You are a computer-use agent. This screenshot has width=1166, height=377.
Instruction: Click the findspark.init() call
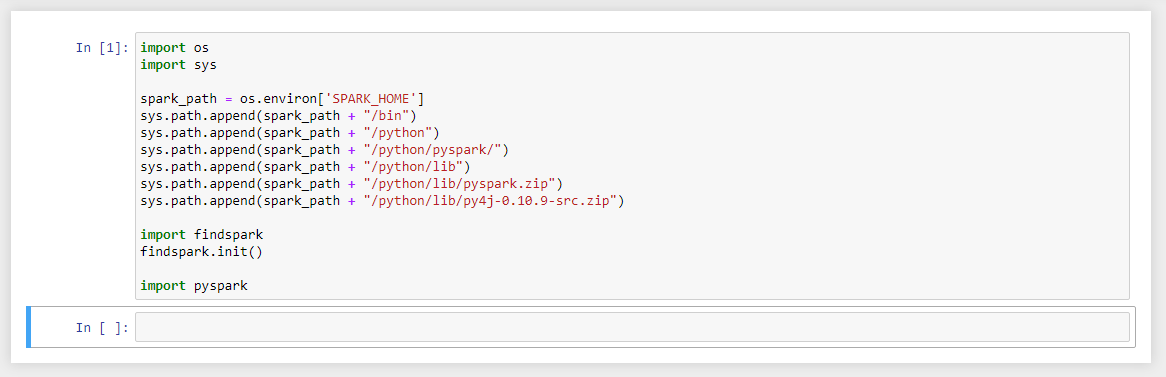point(202,253)
